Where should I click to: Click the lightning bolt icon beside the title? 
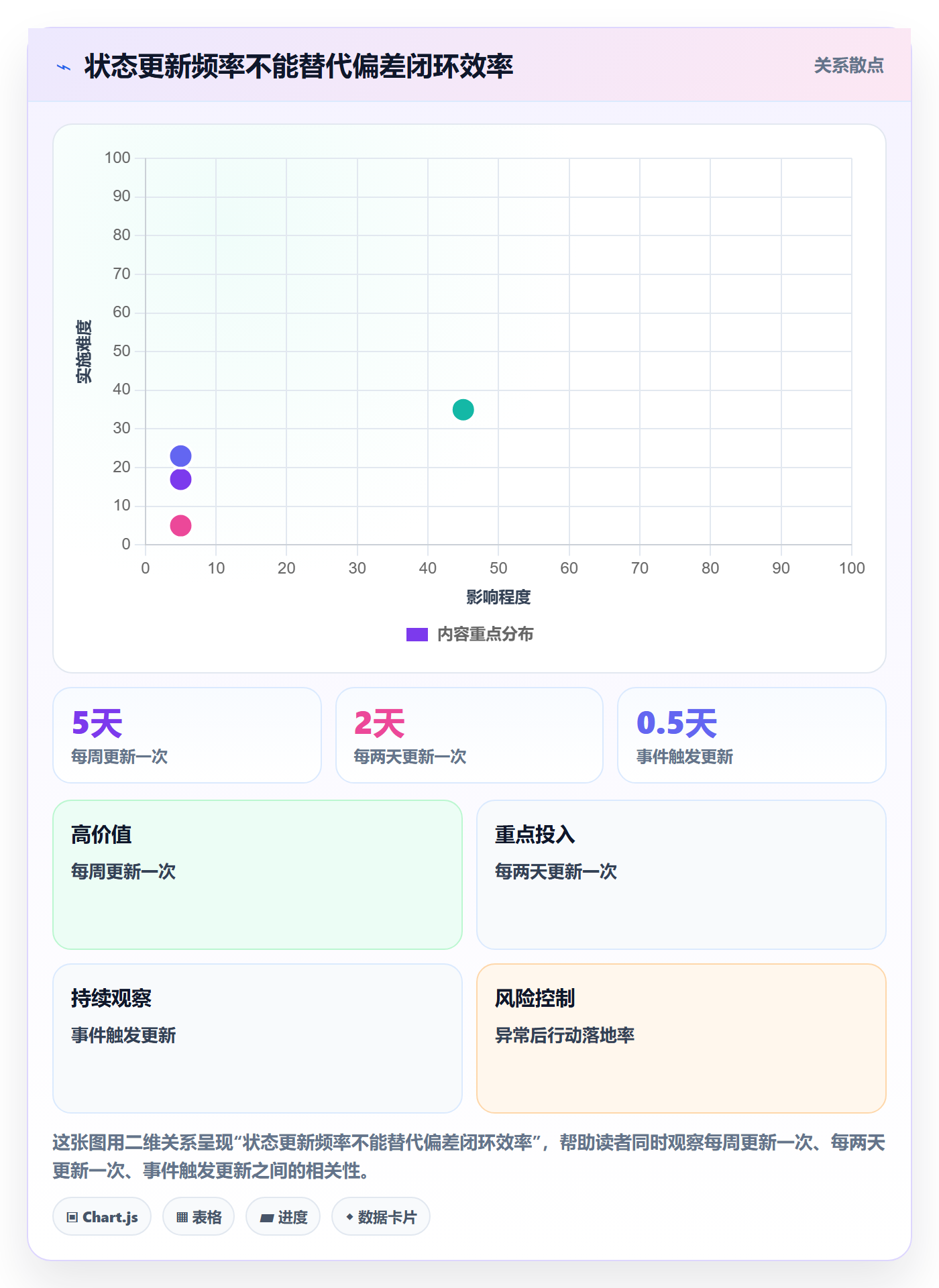(64, 67)
